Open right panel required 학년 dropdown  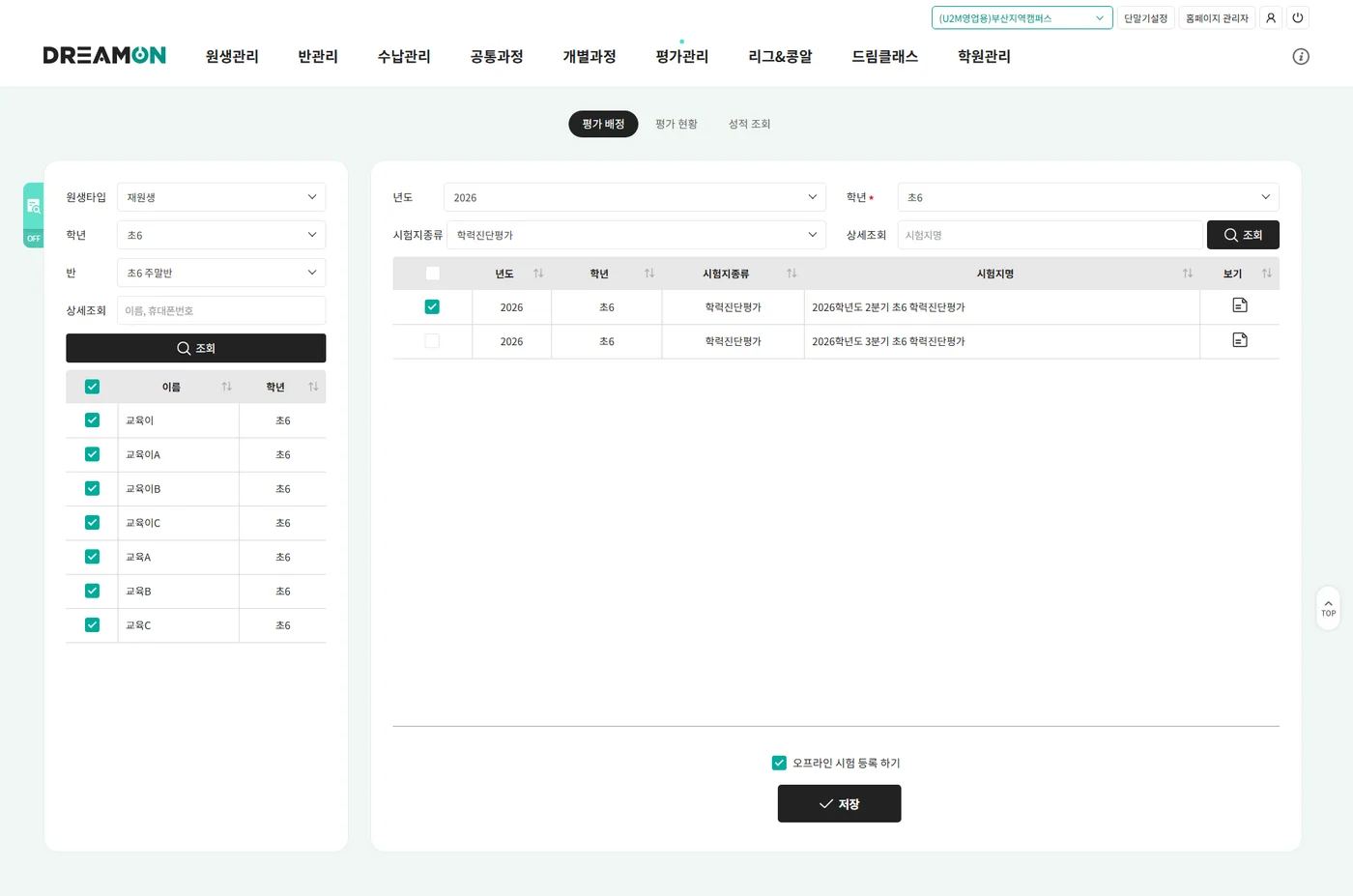click(x=1088, y=197)
